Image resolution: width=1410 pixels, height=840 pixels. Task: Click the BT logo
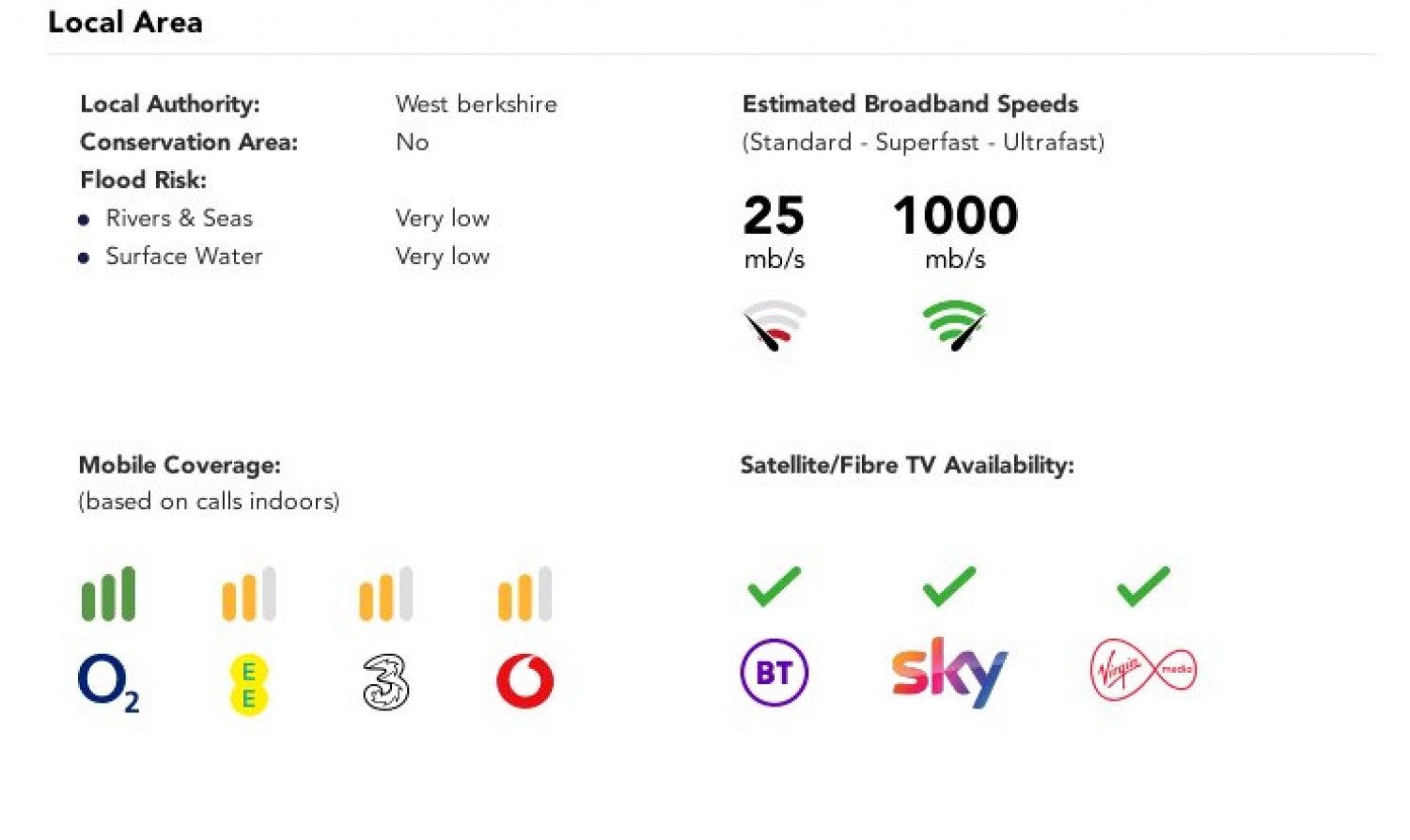774,673
